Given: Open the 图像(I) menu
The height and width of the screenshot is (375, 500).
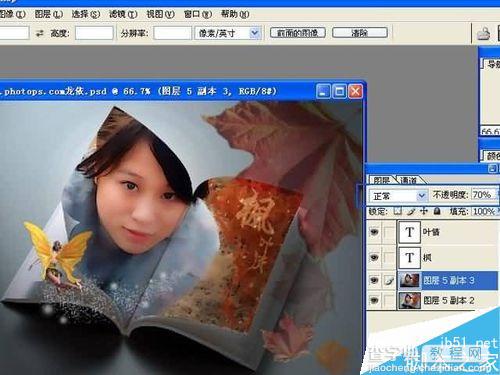Looking at the screenshot, I should pyautogui.click(x=12, y=14).
